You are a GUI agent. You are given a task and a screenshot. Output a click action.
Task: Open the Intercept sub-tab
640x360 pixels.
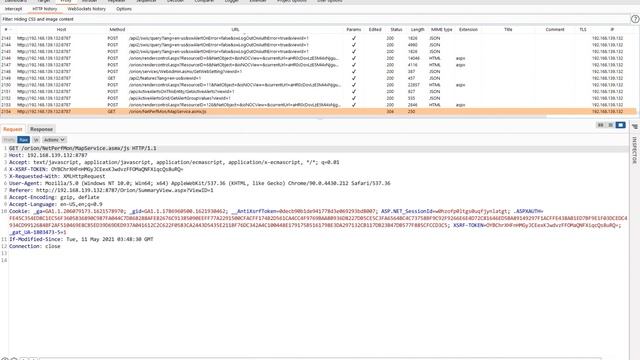(13, 9)
